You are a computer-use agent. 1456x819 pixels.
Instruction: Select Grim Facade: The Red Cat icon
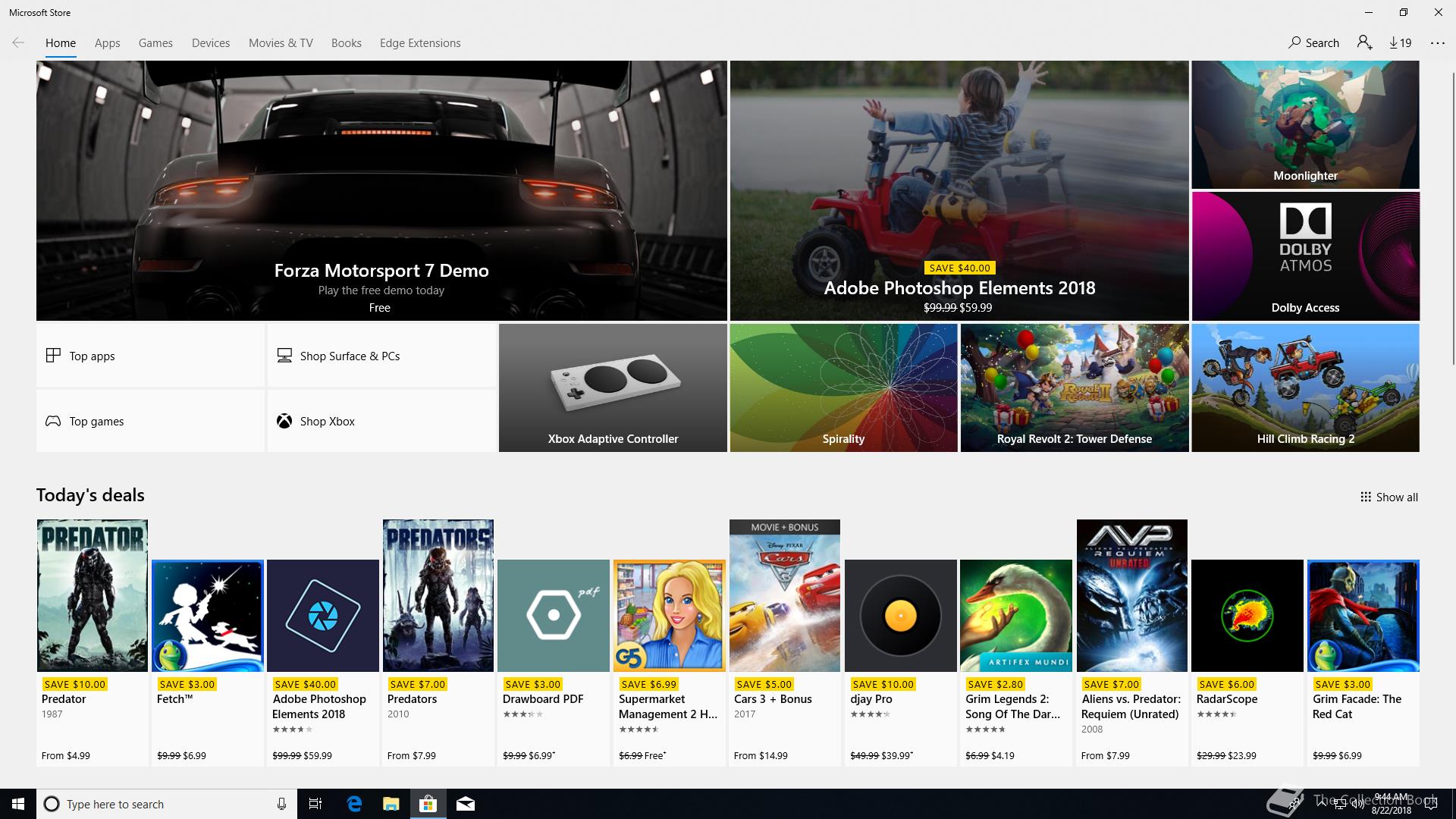coord(1363,616)
